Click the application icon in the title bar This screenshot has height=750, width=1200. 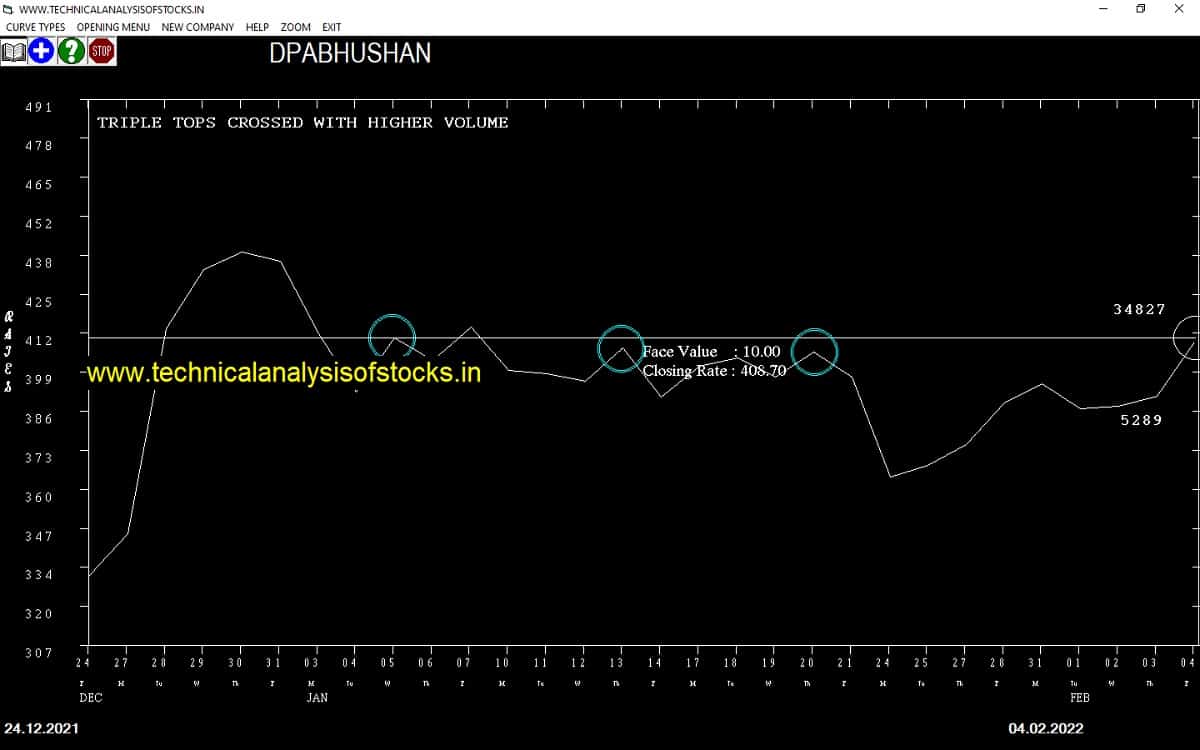pos(10,8)
